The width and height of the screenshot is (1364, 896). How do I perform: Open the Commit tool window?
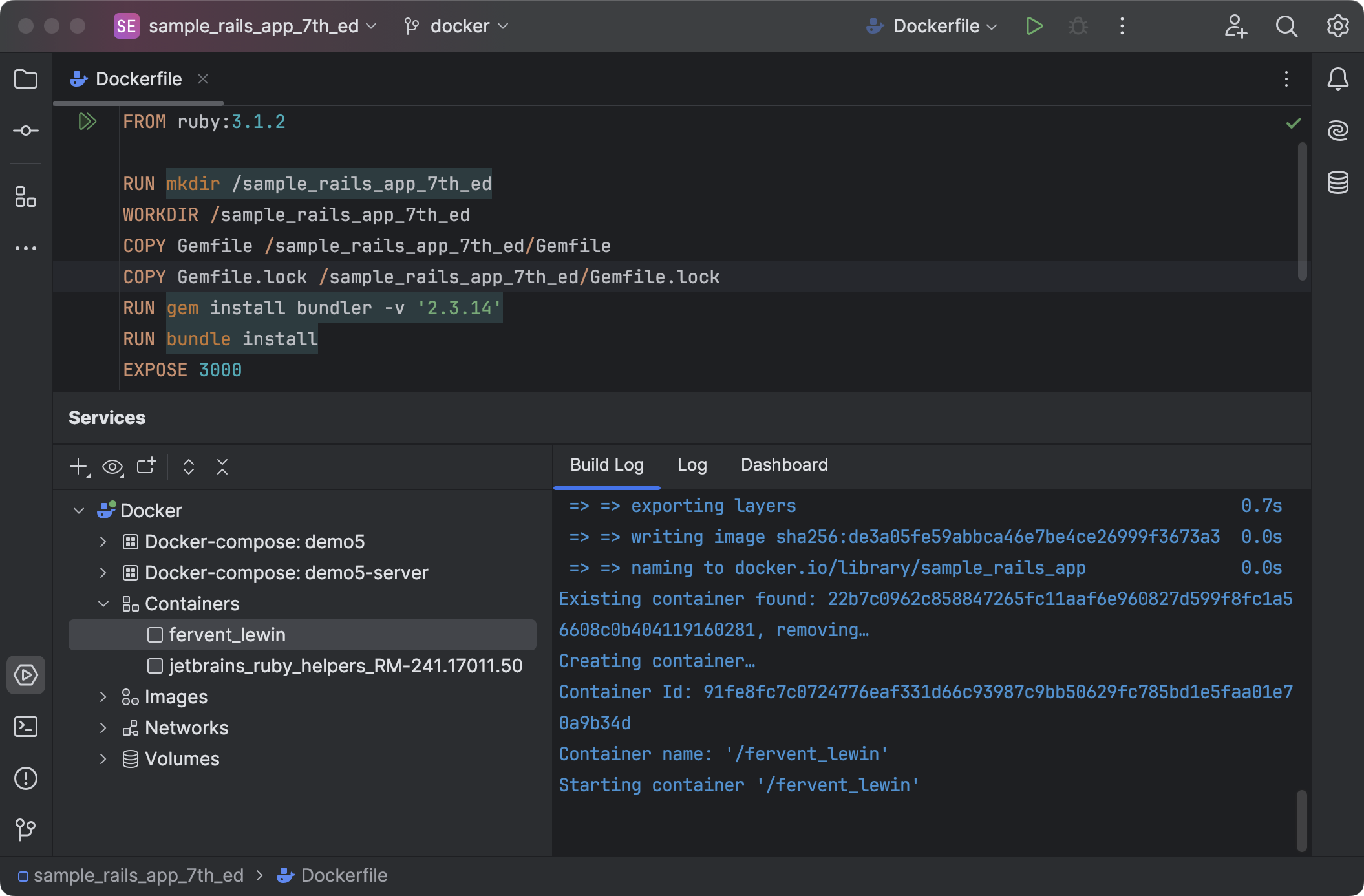pyautogui.click(x=26, y=131)
